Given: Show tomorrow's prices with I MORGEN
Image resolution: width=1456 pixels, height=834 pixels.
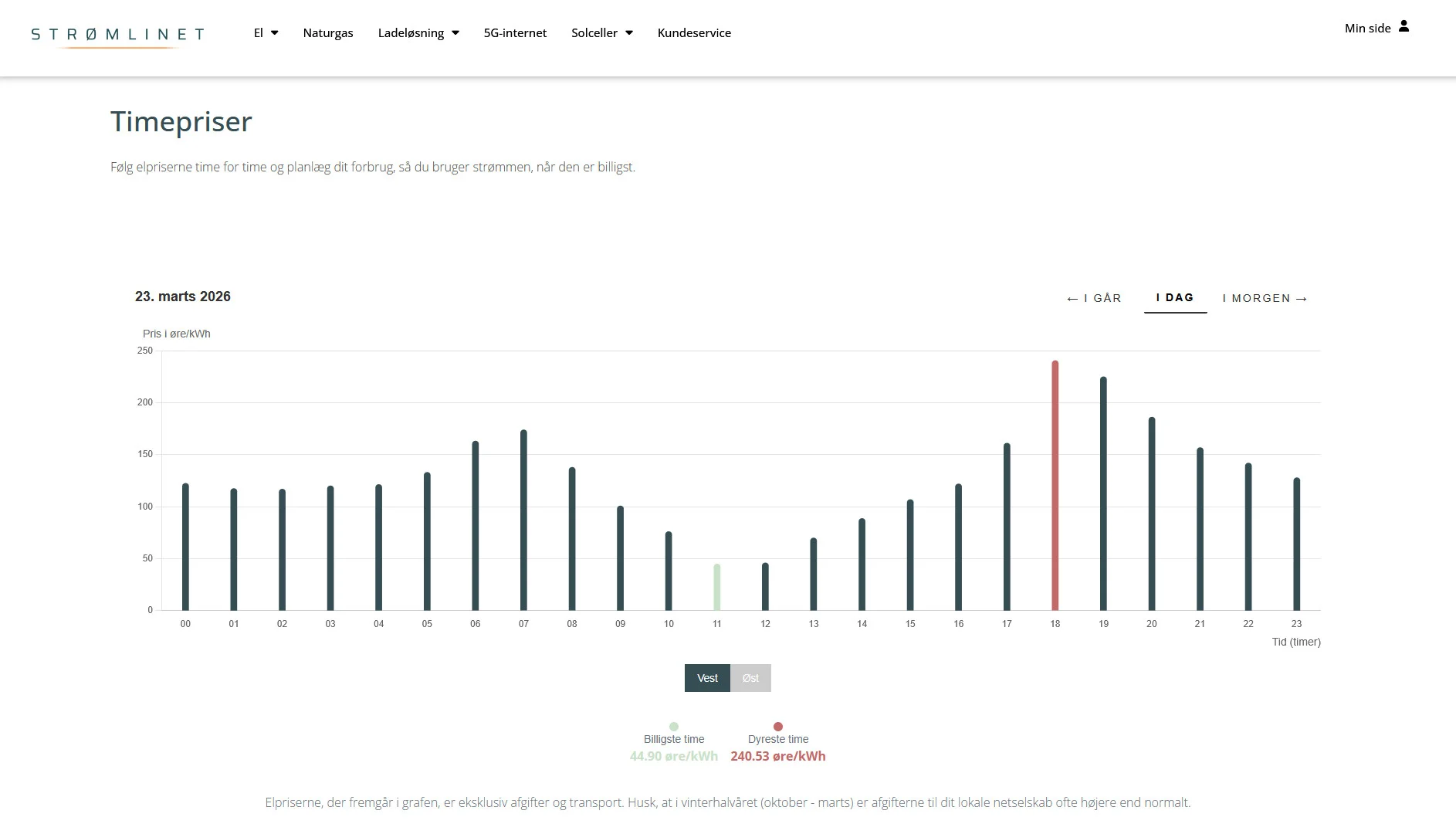Looking at the screenshot, I should 1265,298.
